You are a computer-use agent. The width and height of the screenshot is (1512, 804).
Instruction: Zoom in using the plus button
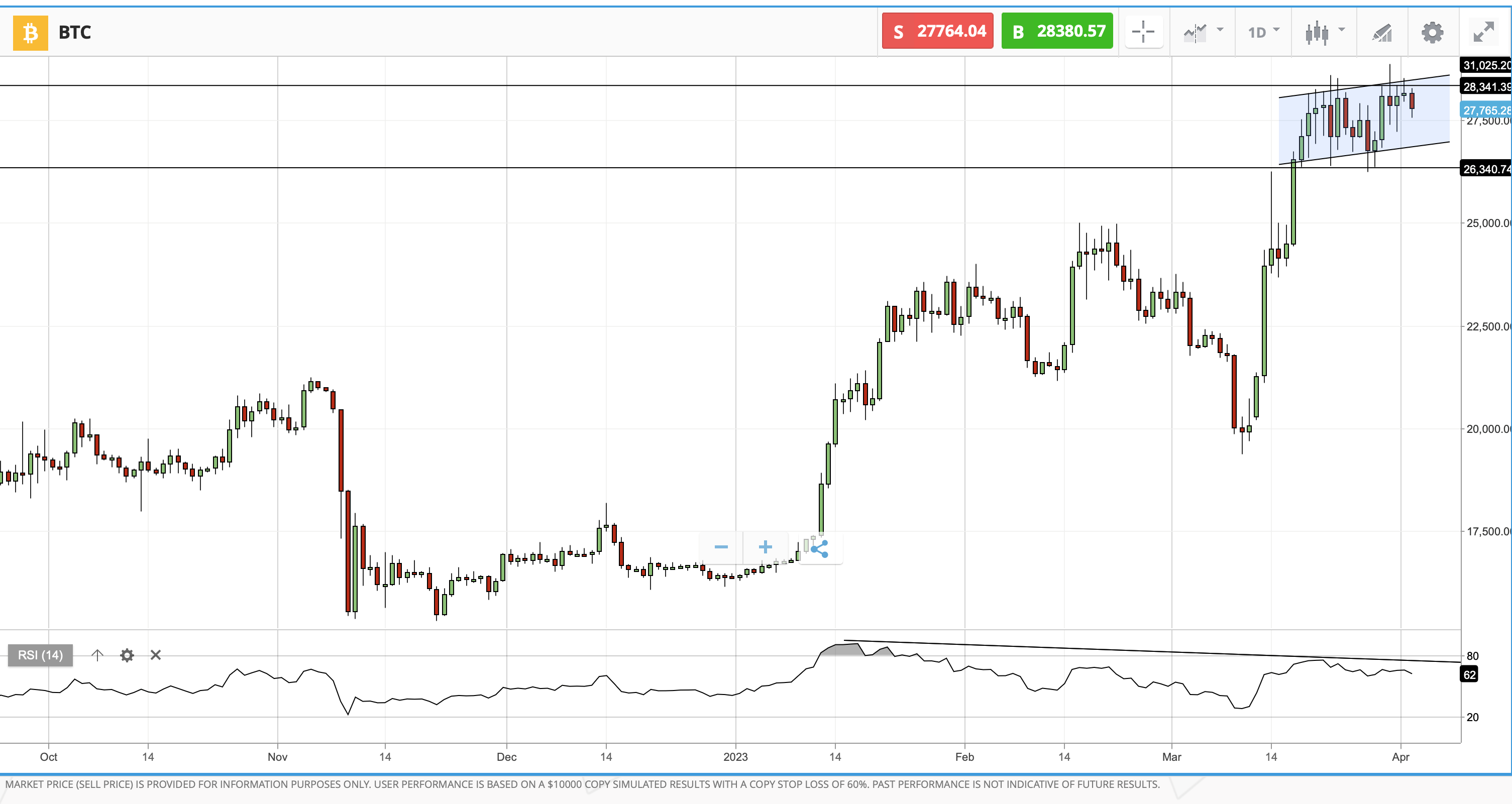[765, 547]
